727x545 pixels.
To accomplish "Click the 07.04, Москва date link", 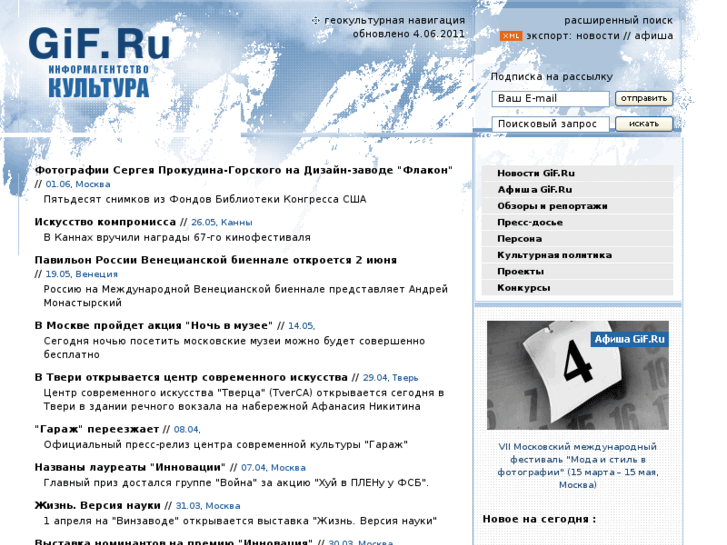I will (273, 468).
